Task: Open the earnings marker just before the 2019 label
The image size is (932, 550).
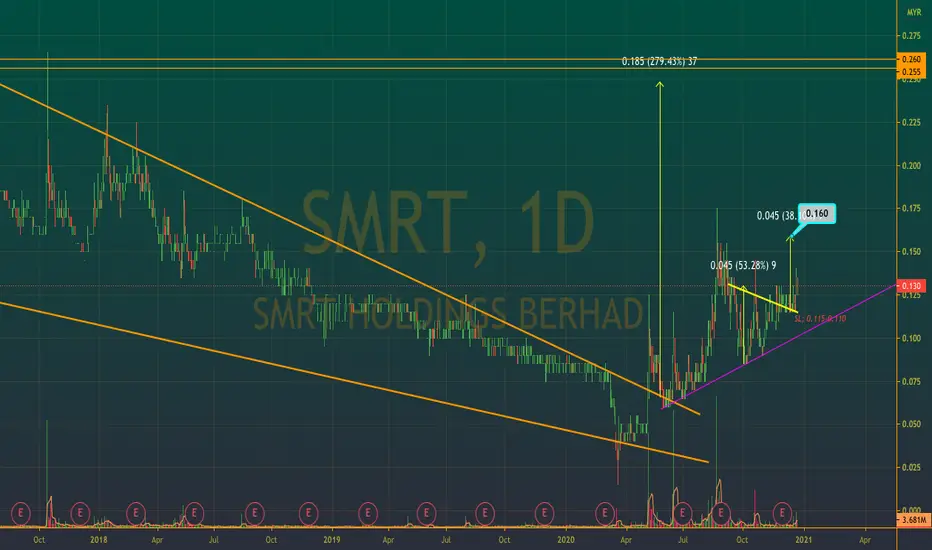Action: 308,513
